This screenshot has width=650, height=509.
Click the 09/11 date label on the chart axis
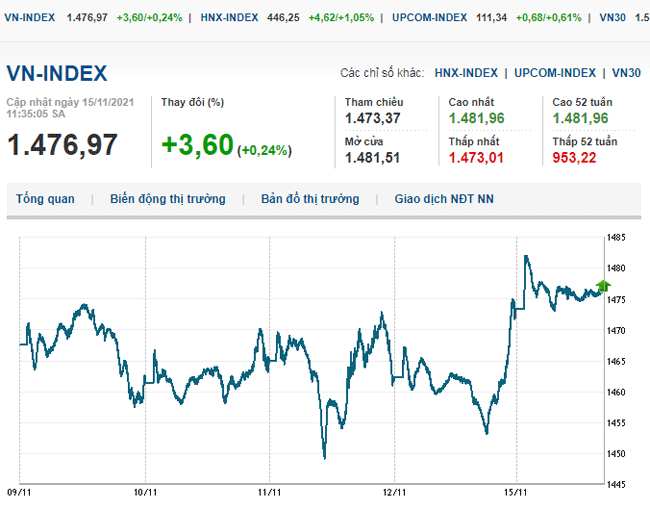coord(19,492)
